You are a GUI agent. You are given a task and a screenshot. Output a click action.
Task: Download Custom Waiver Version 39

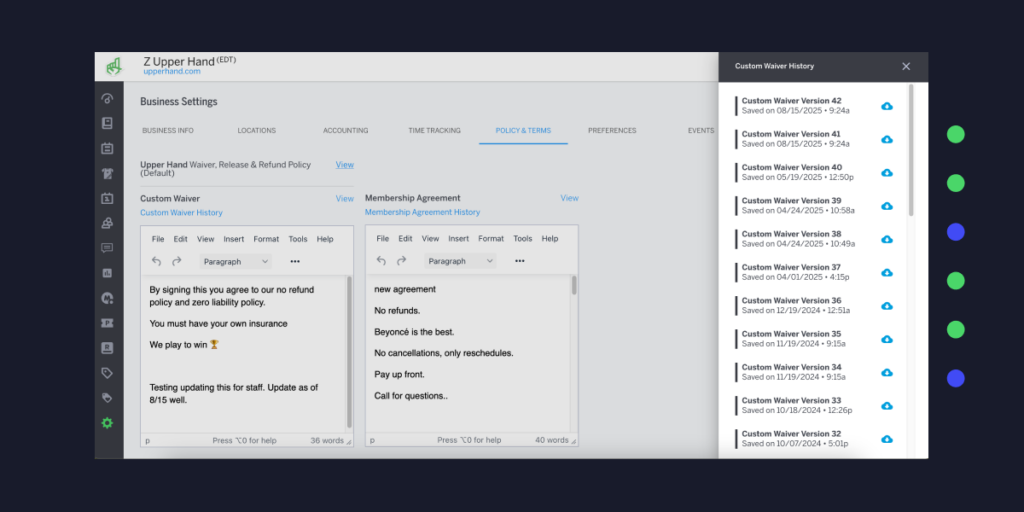[887, 206]
